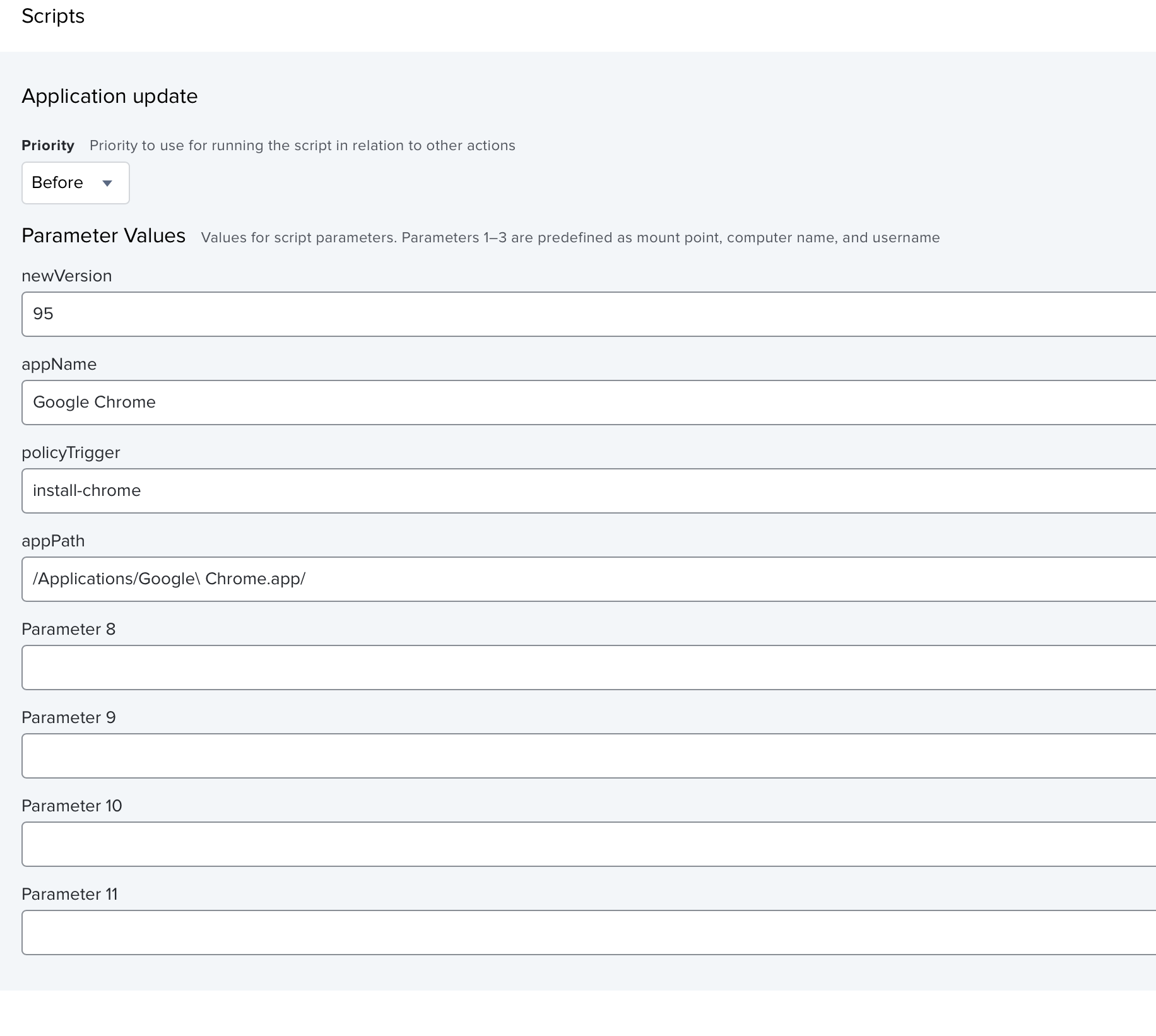Viewport: 1156px width, 1036px height.
Task: Click the empty Parameter 11 field
Action: pos(589,933)
